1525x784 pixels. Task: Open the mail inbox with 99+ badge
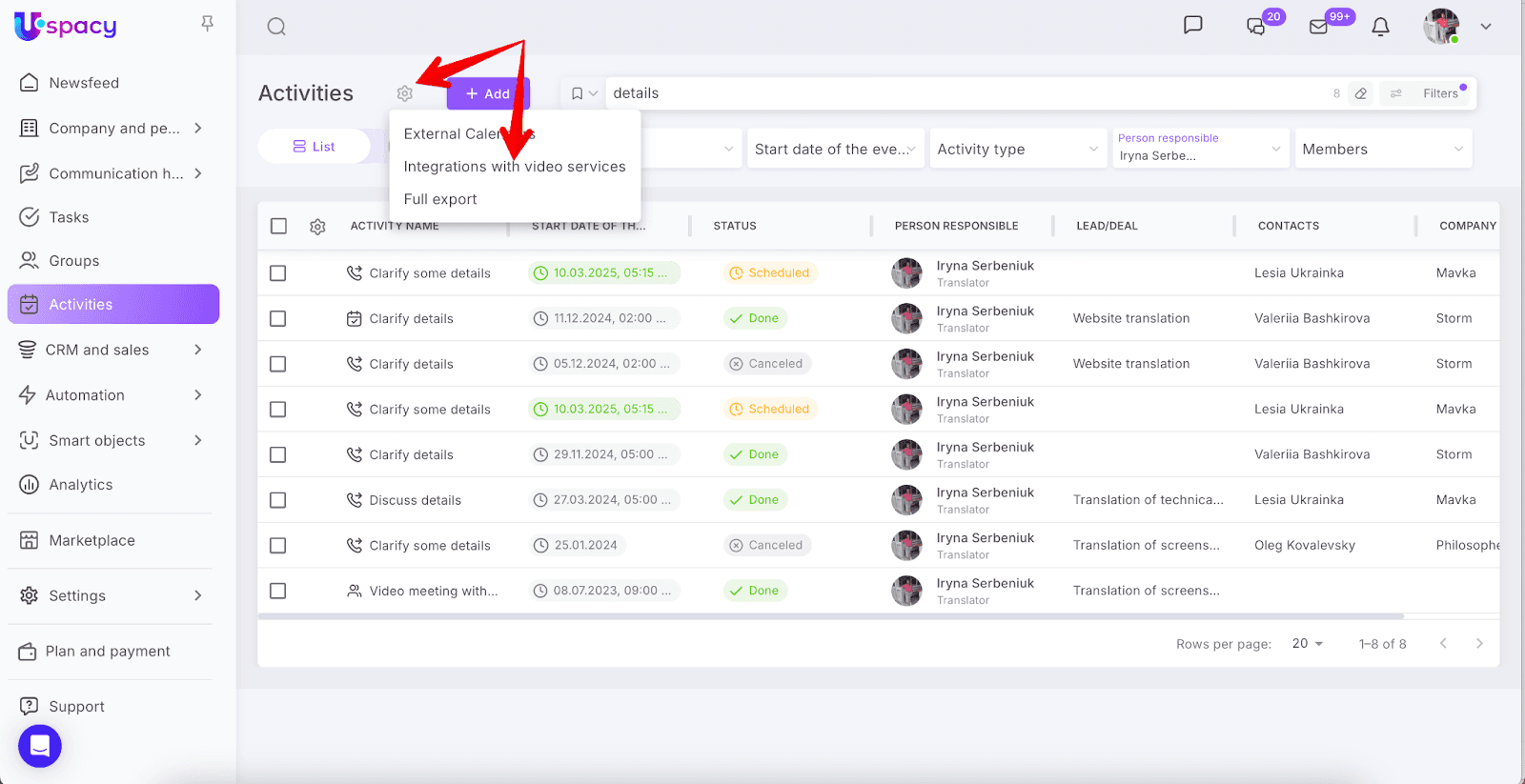point(1319,27)
